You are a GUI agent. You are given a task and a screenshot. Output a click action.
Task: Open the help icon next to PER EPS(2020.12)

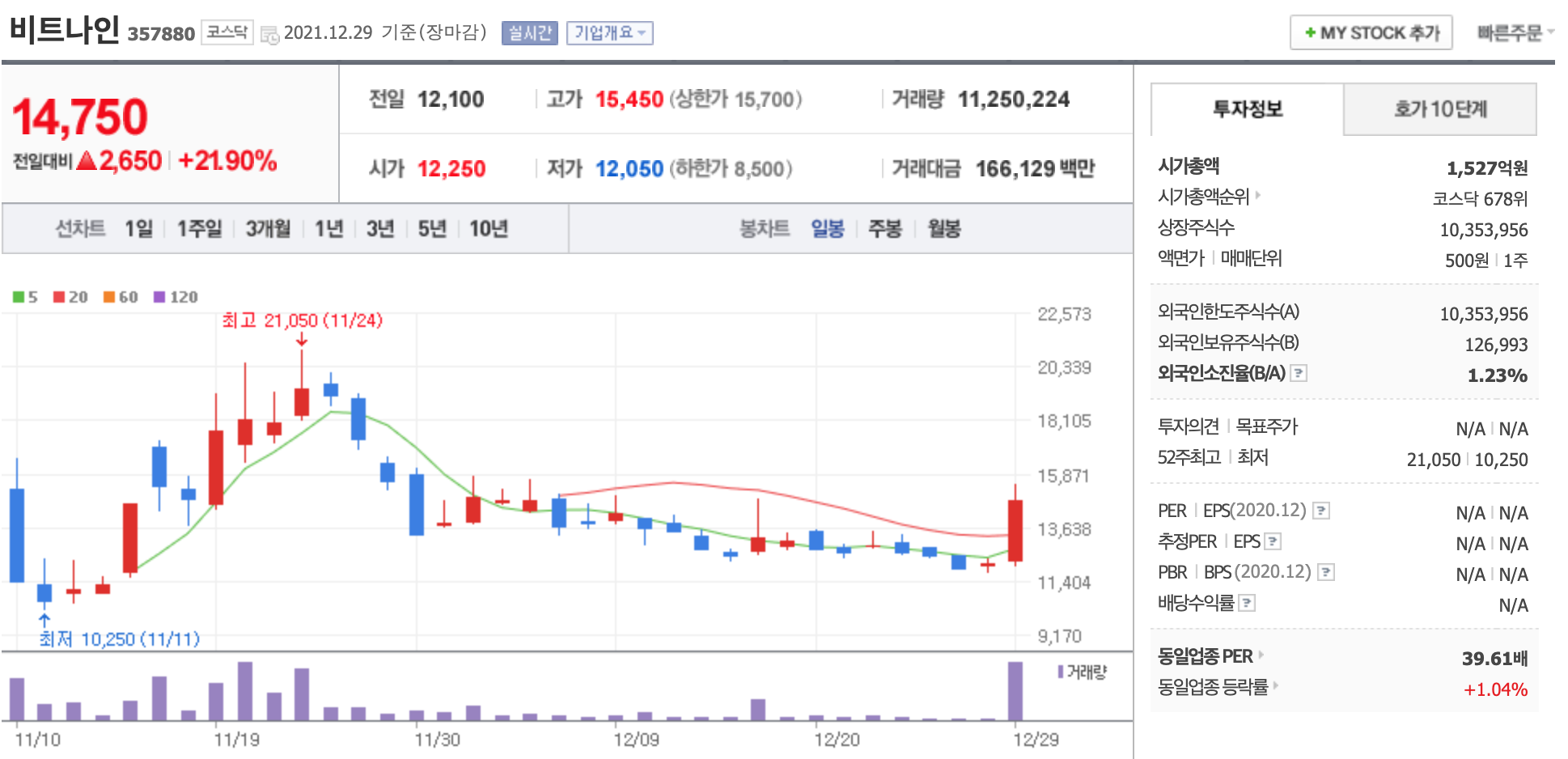(1321, 511)
